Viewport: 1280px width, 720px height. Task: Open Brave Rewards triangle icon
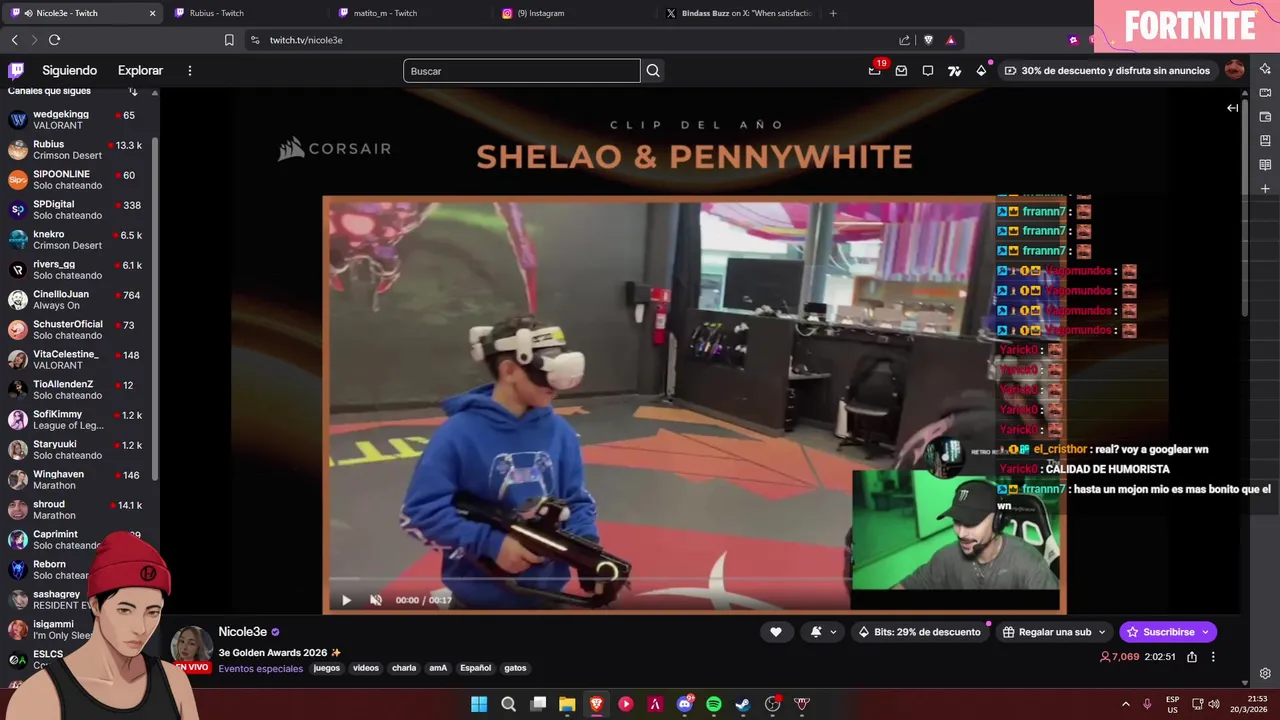coord(950,40)
